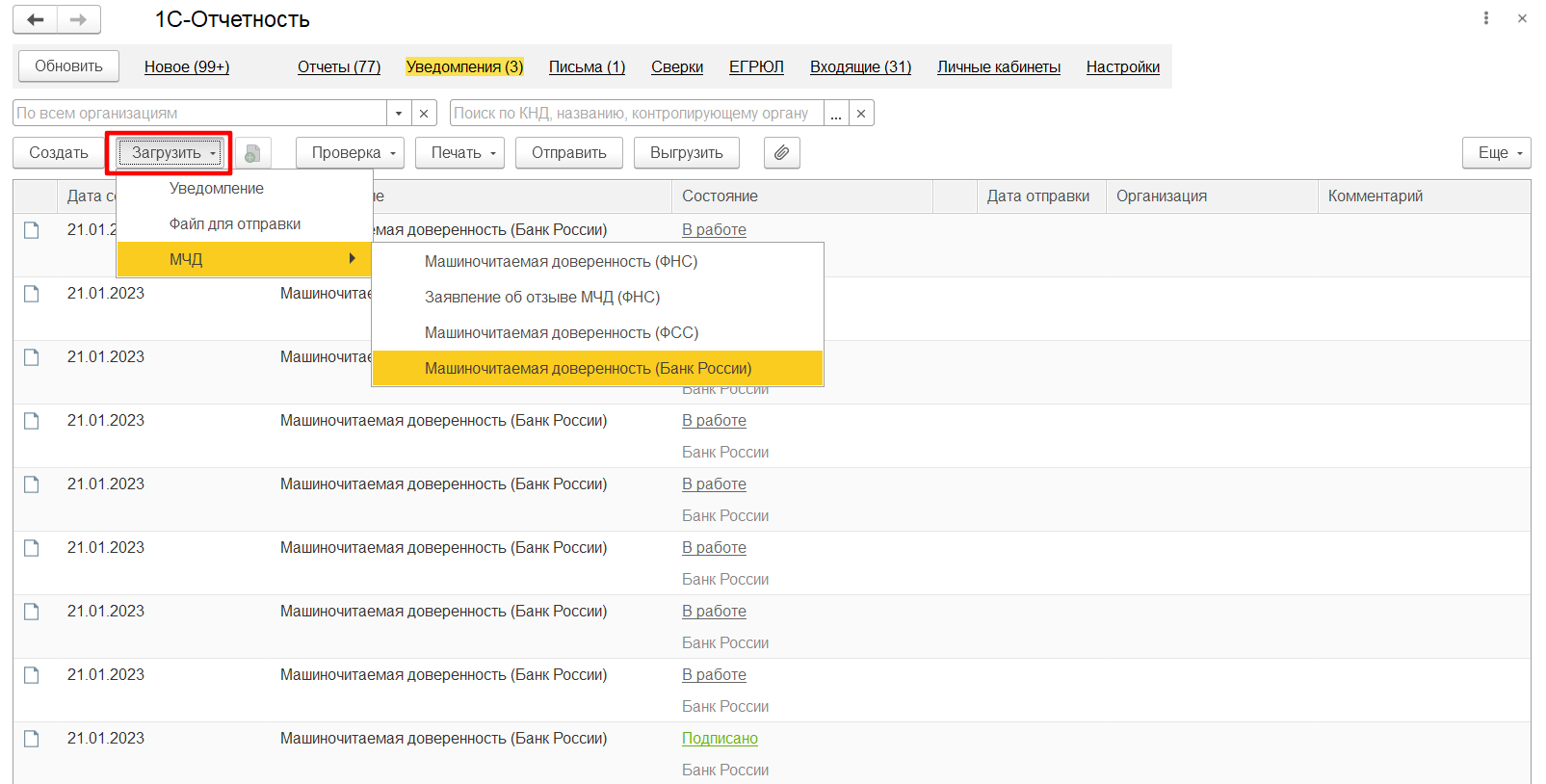The width and height of the screenshot is (1546, 784).
Task: Open the Проверка dropdown button
Action: pos(354,153)
